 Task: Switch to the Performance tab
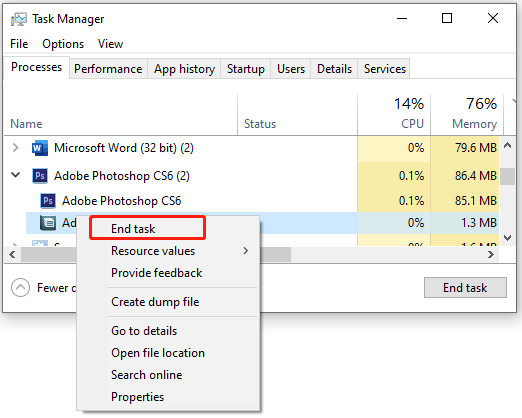[x=108, y=69]
